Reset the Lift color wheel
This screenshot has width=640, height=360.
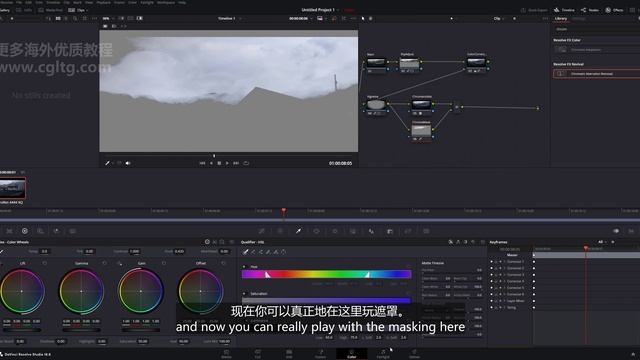45,263
